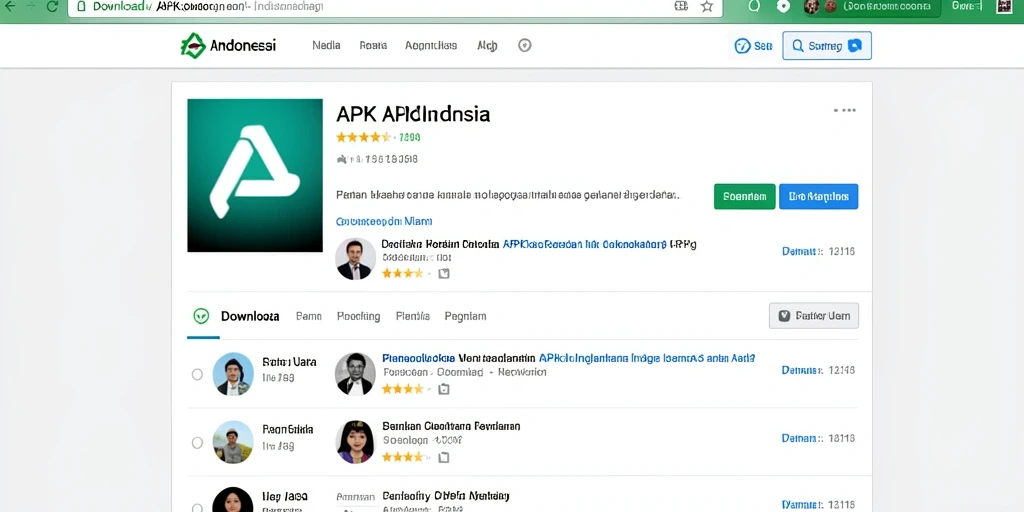Switch to the Plentia tab

tap(413, 316)
